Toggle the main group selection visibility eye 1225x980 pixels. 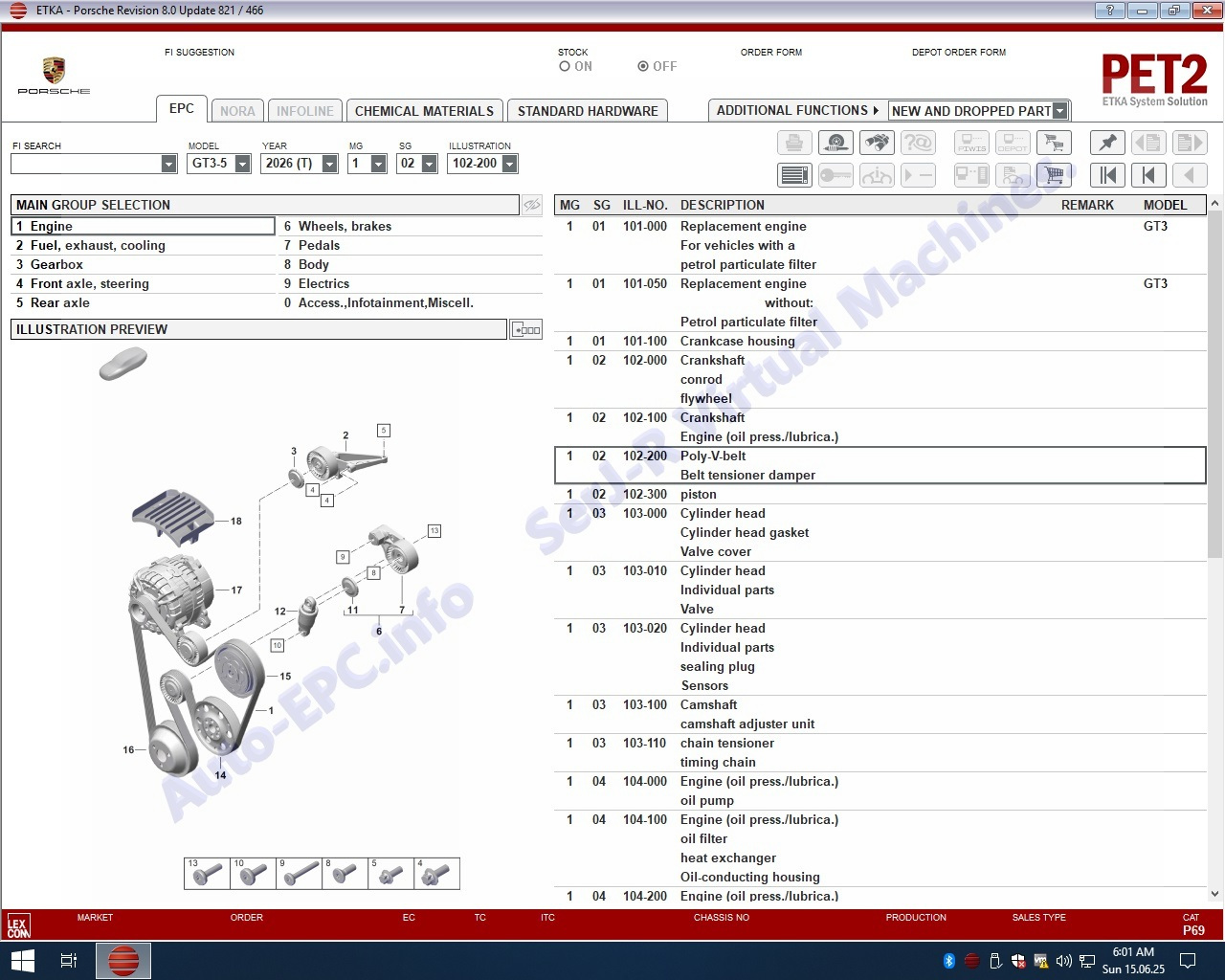[x=532, y=205]
